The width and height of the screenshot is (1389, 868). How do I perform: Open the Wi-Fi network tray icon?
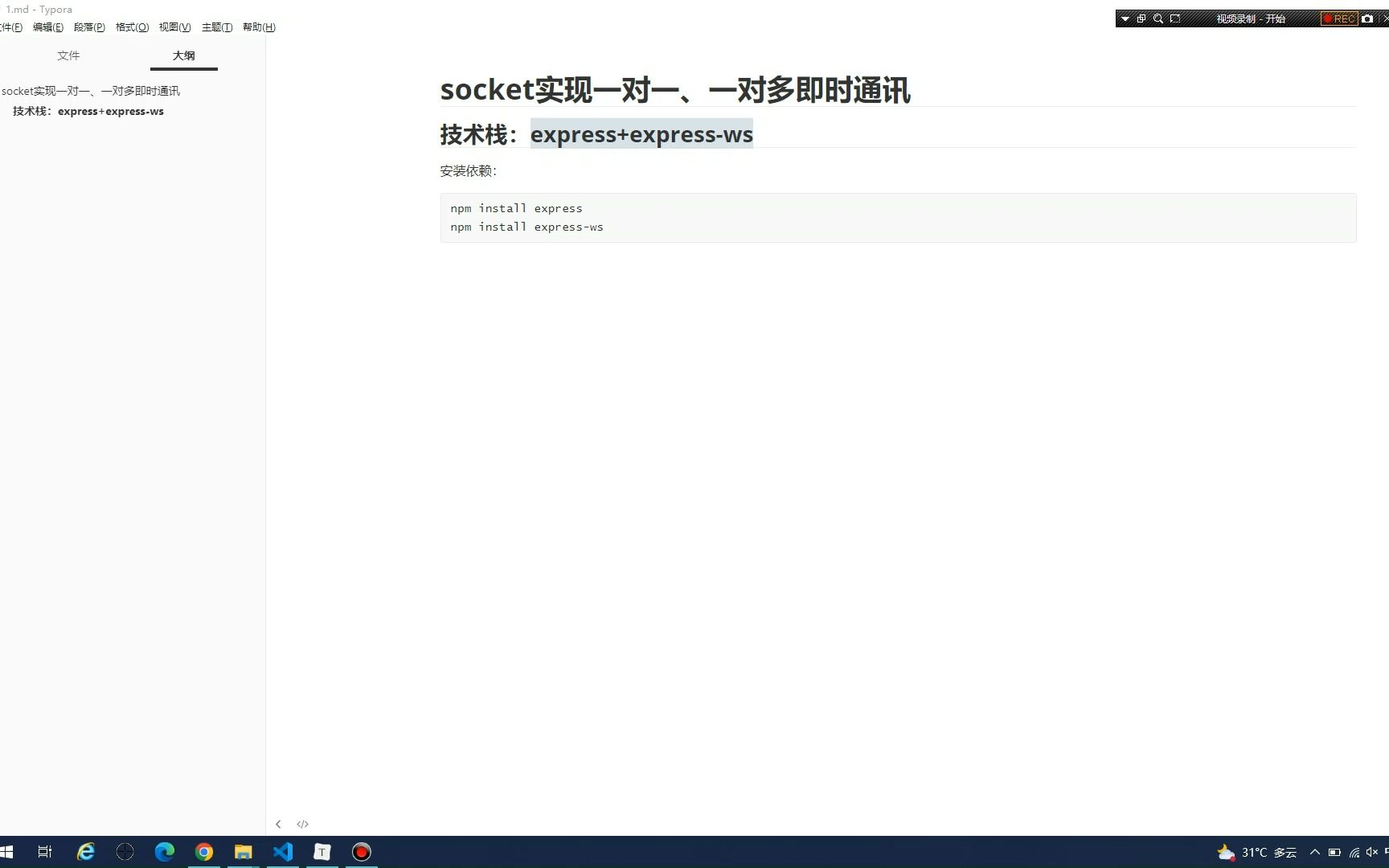click(x=1354, y=852)
